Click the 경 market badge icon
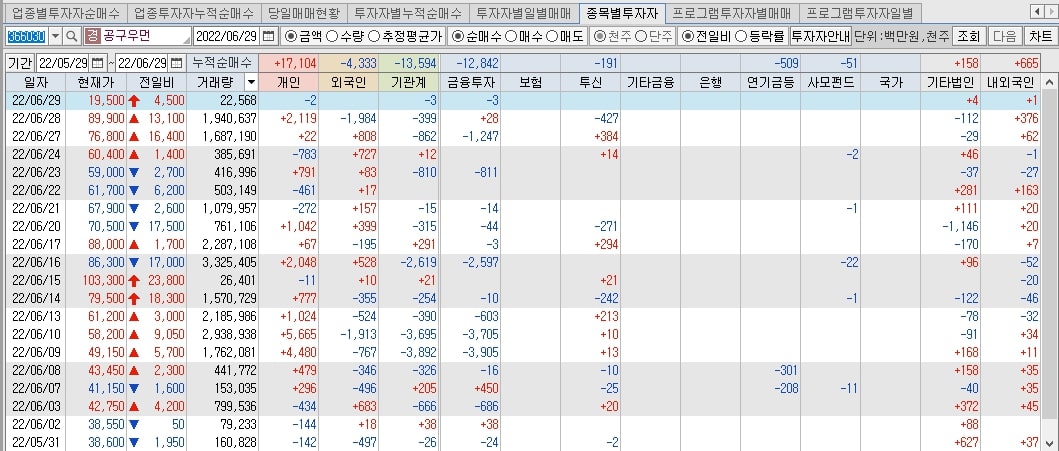The image size is (1059, 451). coord(93,36)
